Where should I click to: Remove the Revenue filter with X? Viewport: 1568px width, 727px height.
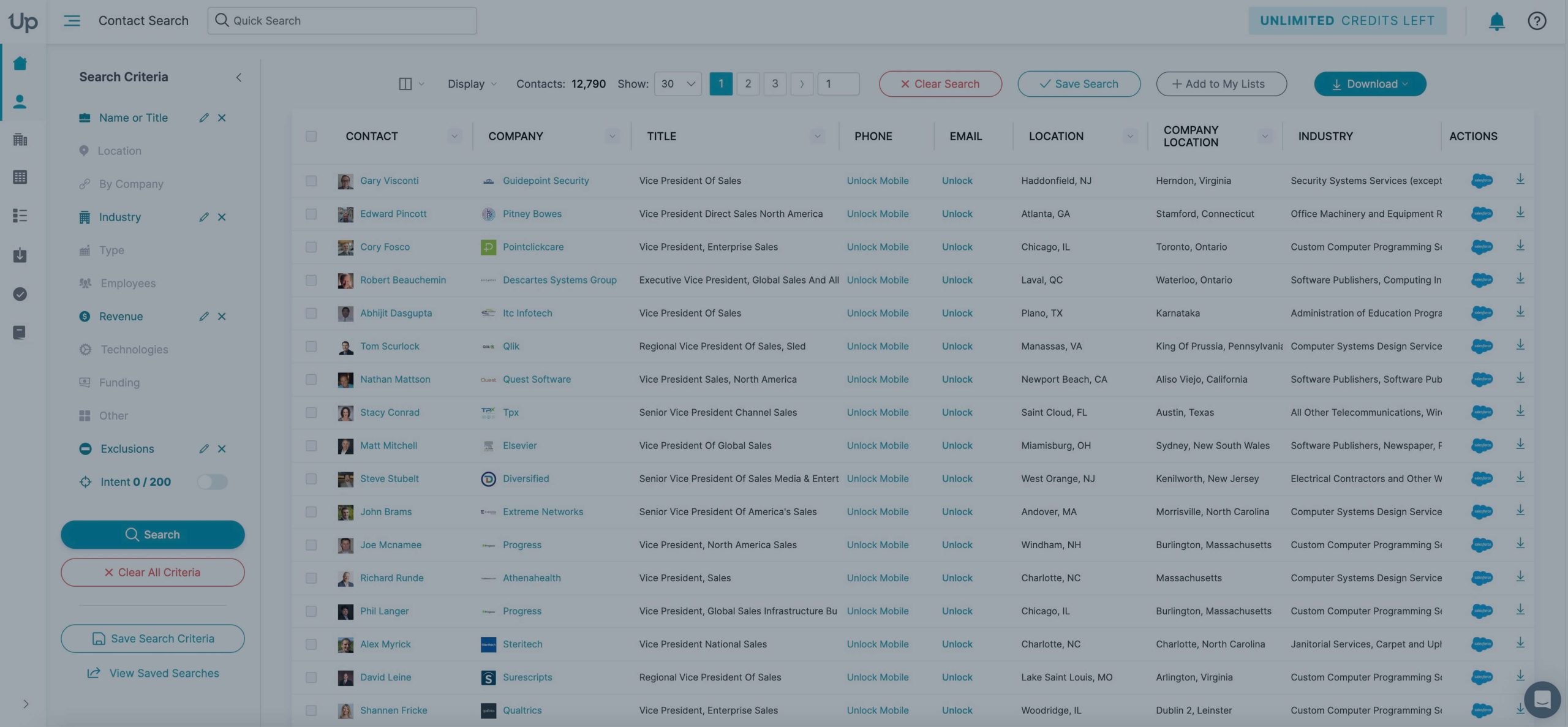(222, 317)
